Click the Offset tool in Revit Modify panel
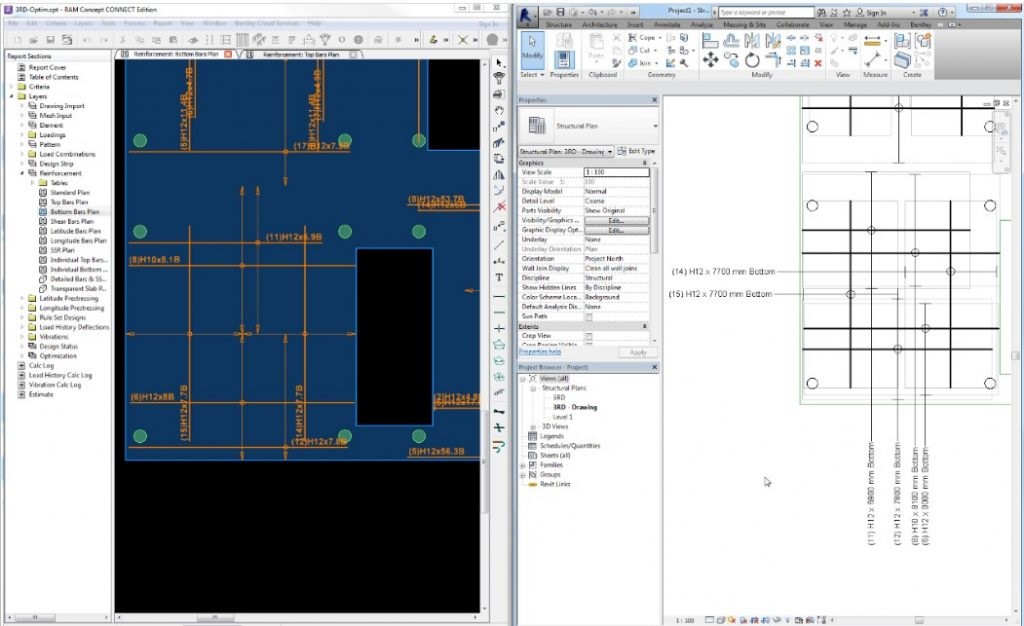The height and width of the screenshot is (626, 1024). 731,40
